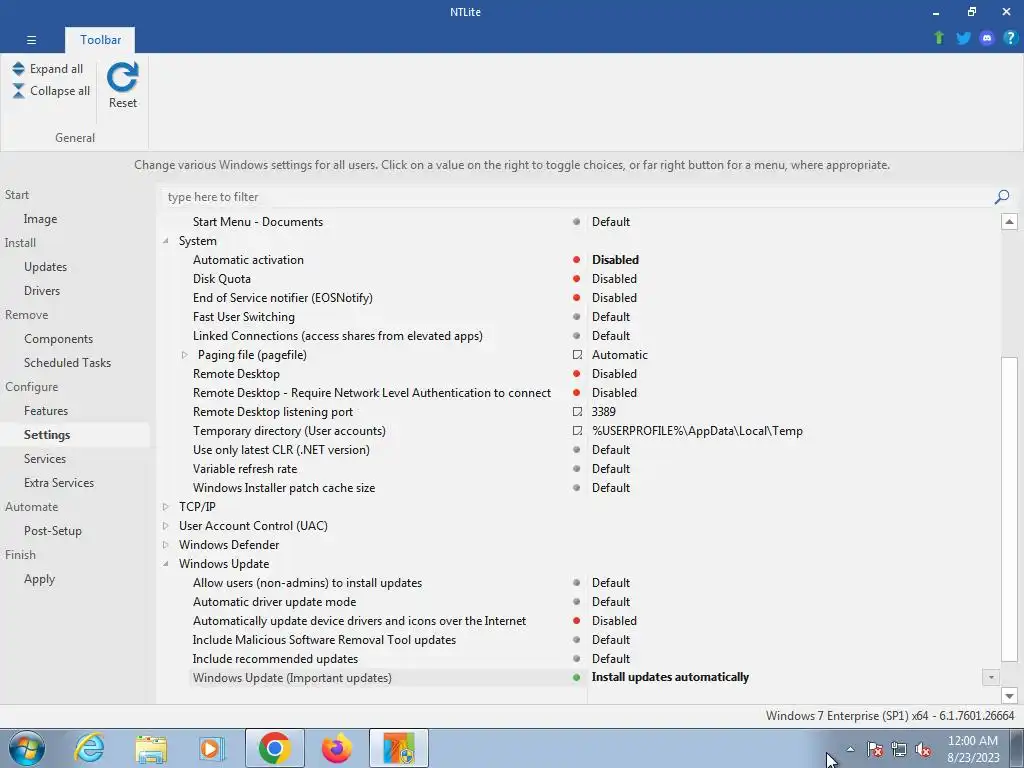Screen dimensions: 1024x768
Task: Go to Updates page in sidebar
Action: tap(45, 266)
